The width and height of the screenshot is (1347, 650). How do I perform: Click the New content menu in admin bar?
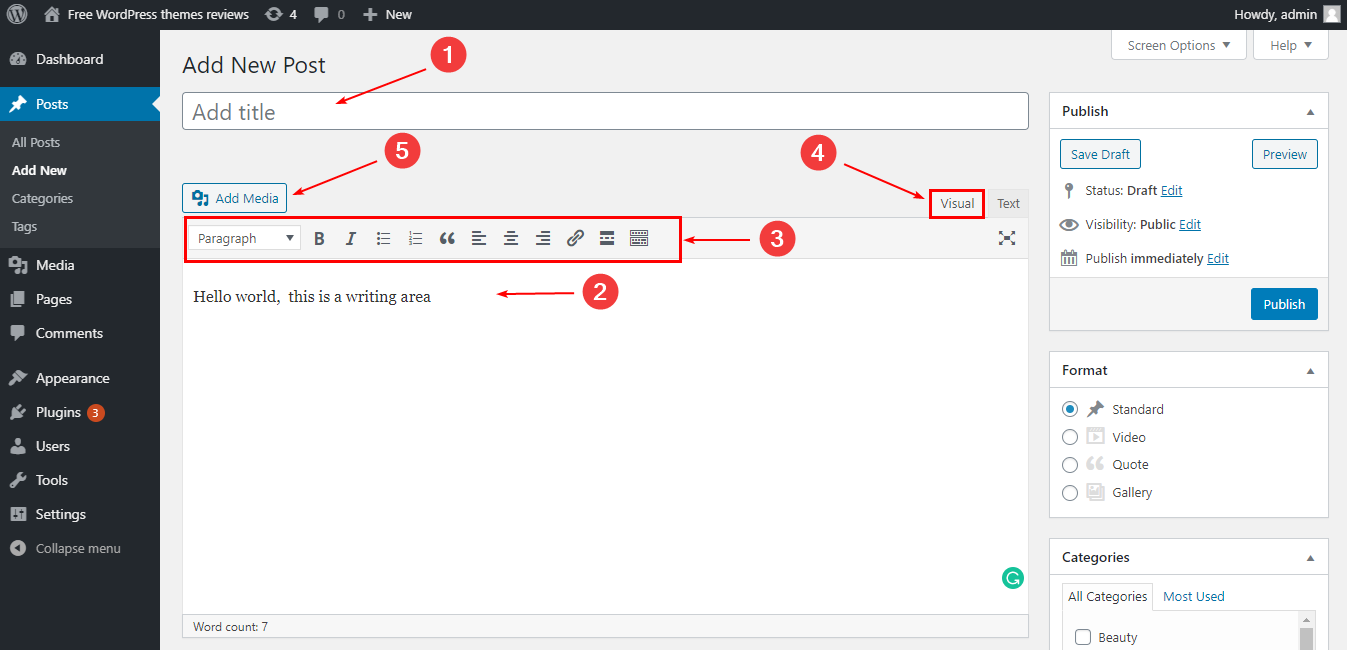point(387,14)
